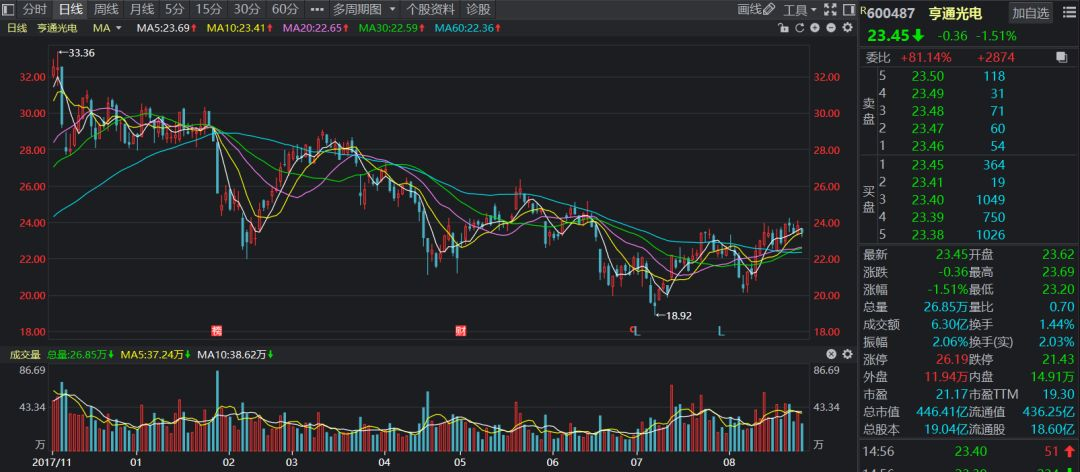Click the 画线 drawing pencil tool

(769, 9)
